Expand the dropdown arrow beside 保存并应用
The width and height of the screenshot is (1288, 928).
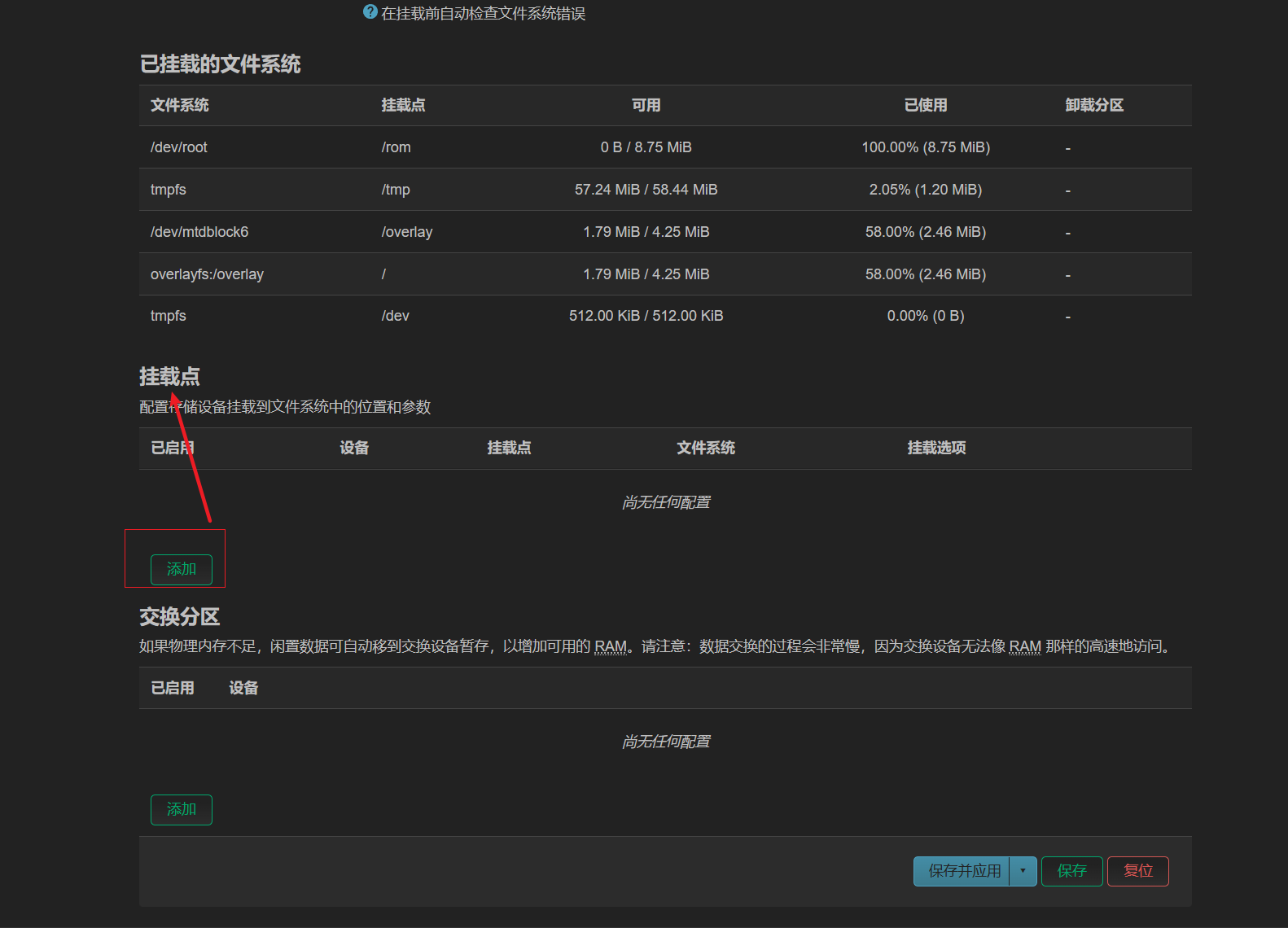(x=1023, y=871)
